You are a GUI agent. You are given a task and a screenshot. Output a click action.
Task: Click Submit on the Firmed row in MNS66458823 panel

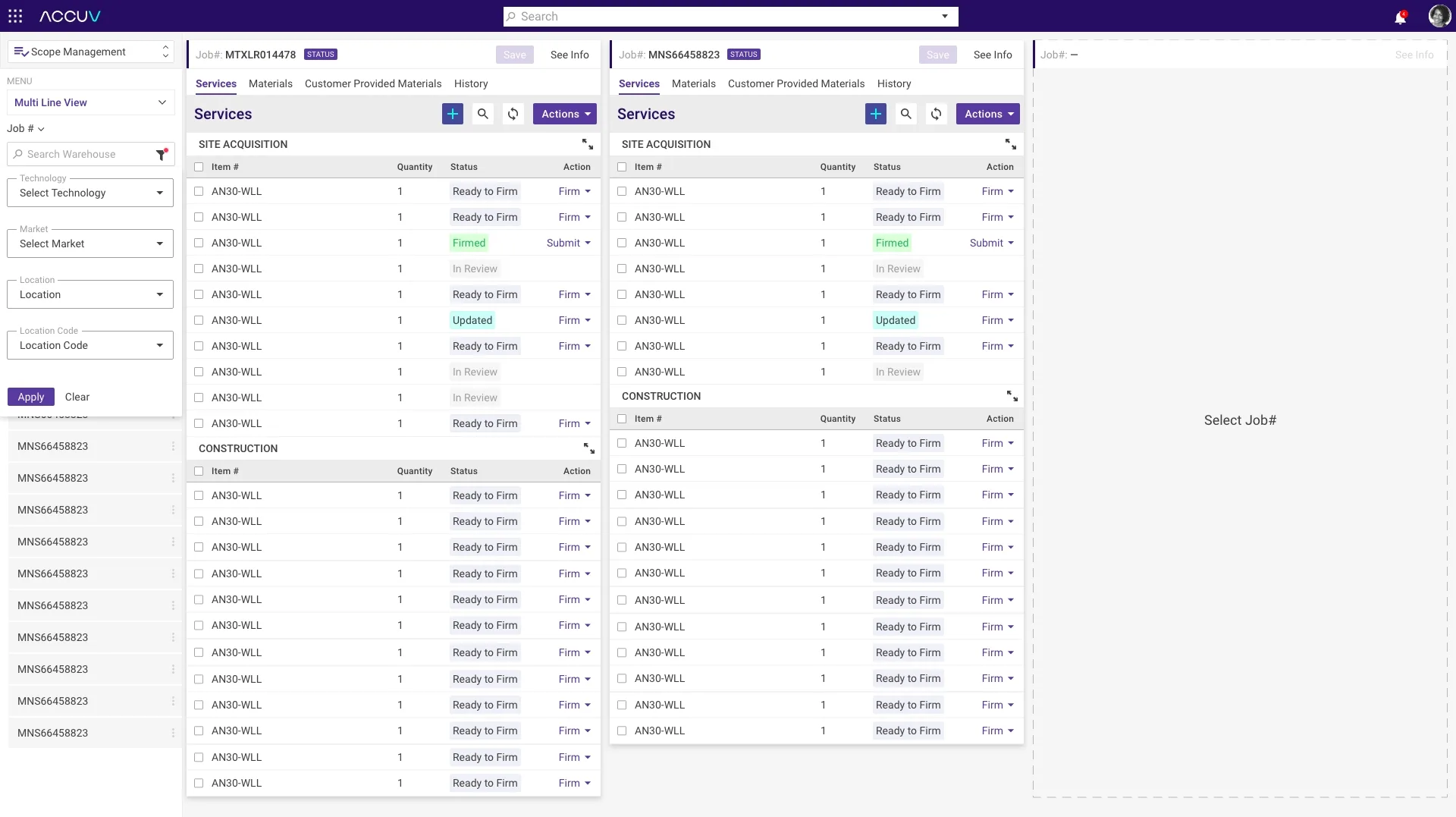pyautogui.click(x=992, y=243)
